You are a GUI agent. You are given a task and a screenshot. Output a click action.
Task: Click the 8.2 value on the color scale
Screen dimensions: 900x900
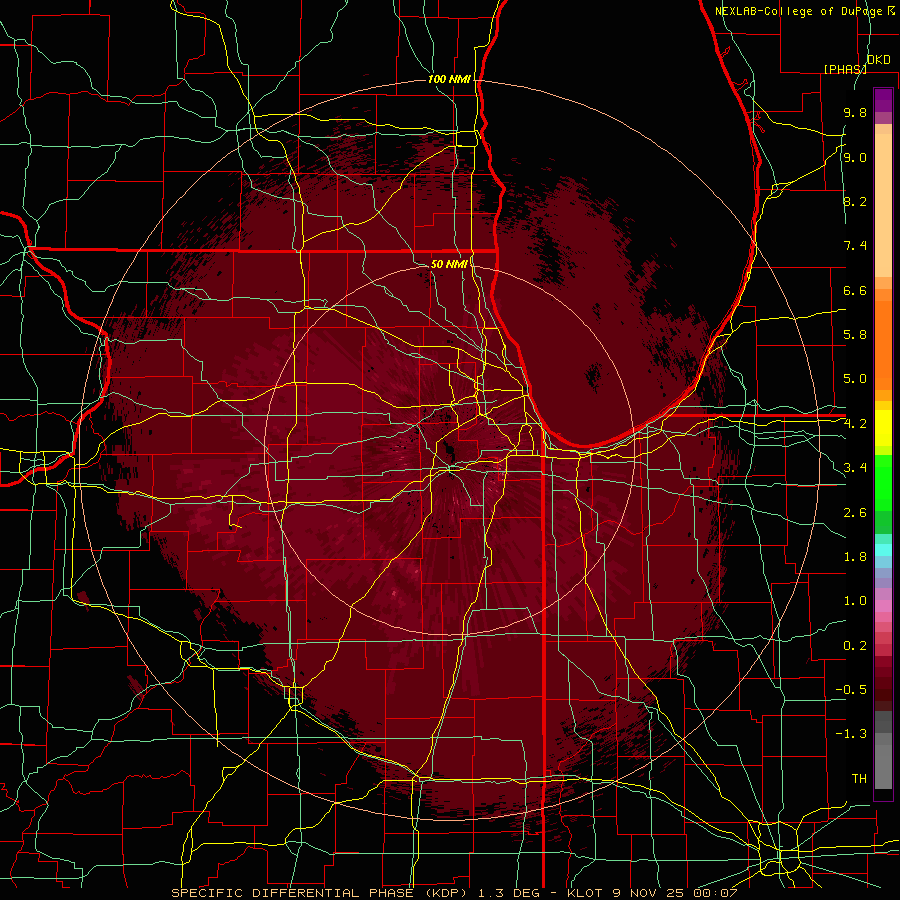coord(855,201)
